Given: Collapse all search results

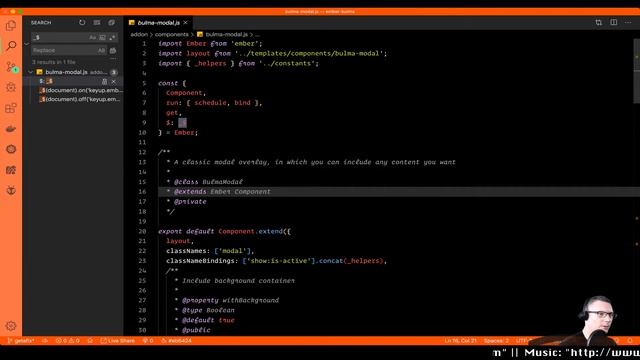Looking at the screenshot, I should point(111,22).
